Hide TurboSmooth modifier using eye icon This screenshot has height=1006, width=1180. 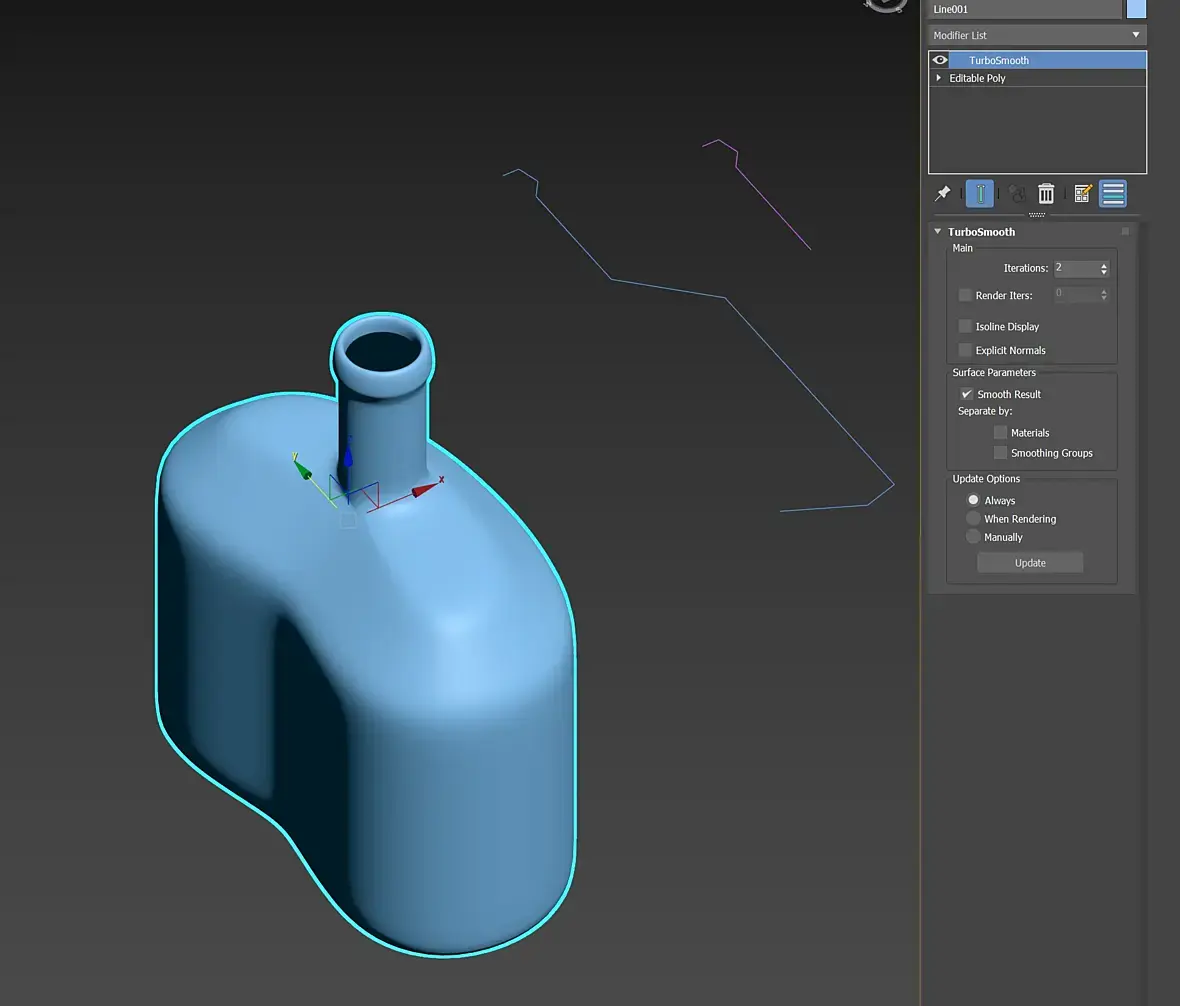(x=939, y=60)
